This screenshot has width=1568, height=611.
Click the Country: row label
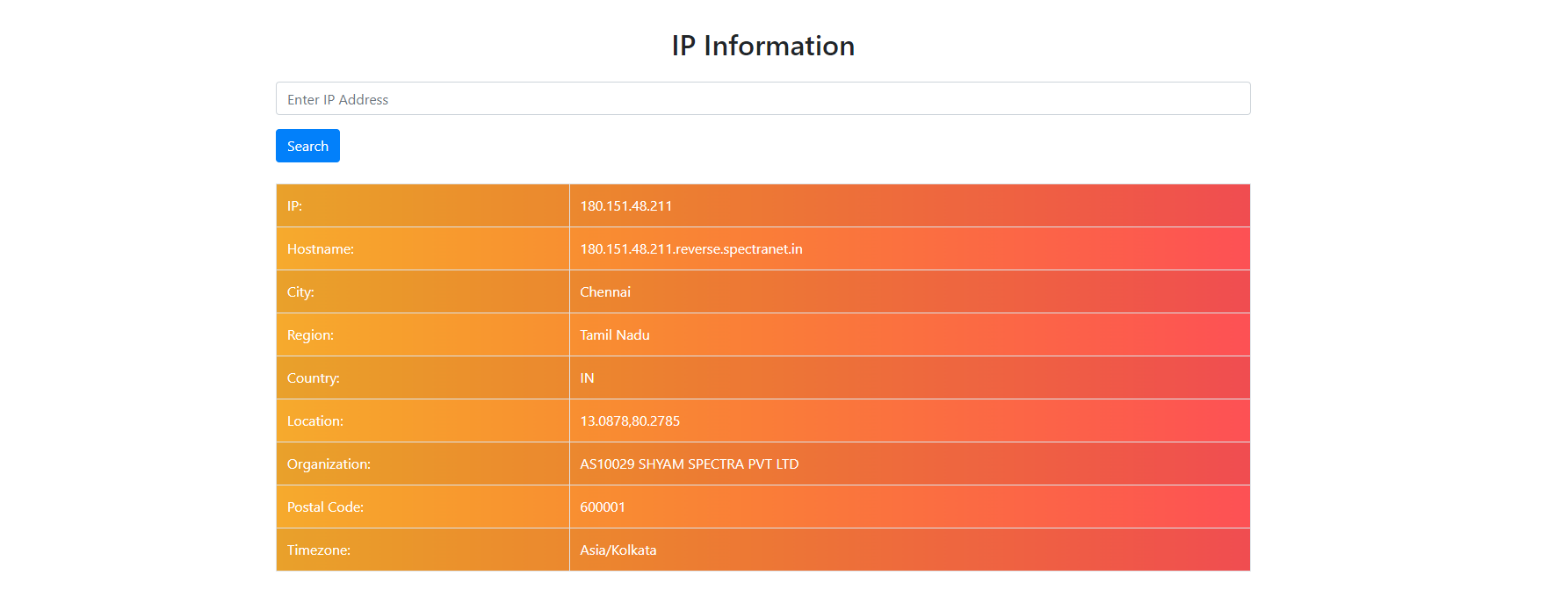(x=313, y=378)
